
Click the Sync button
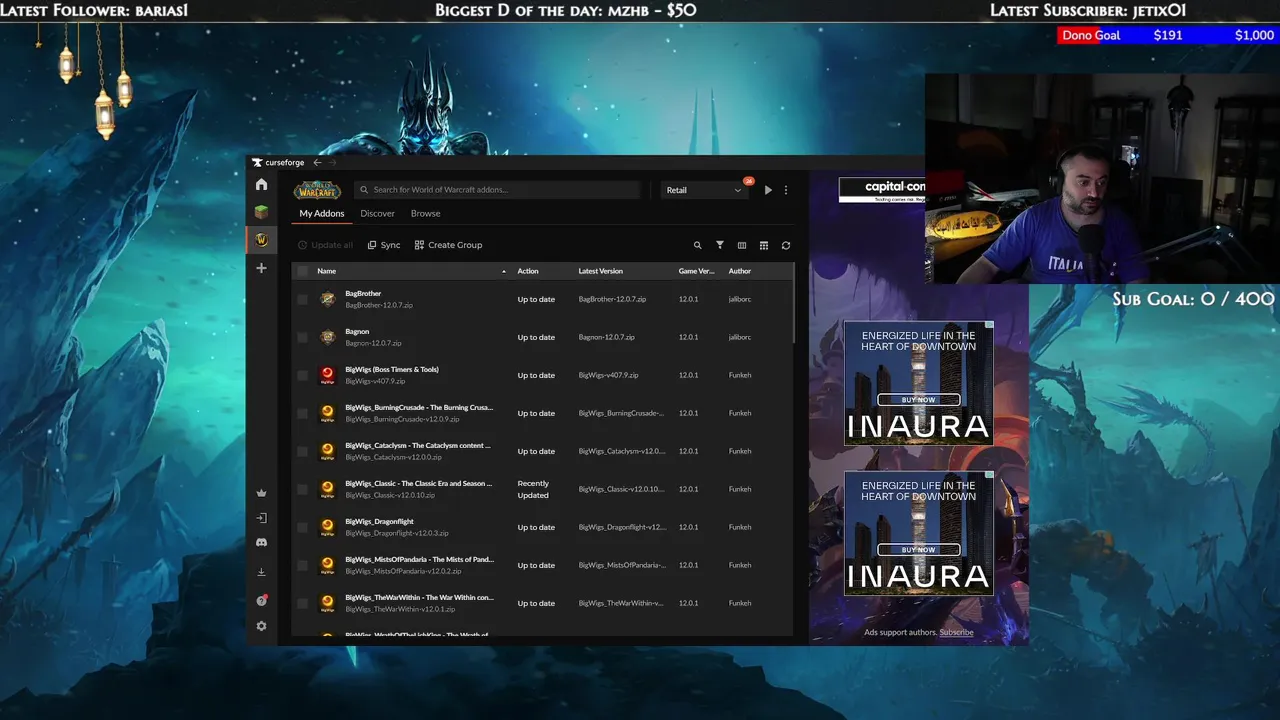384,245
